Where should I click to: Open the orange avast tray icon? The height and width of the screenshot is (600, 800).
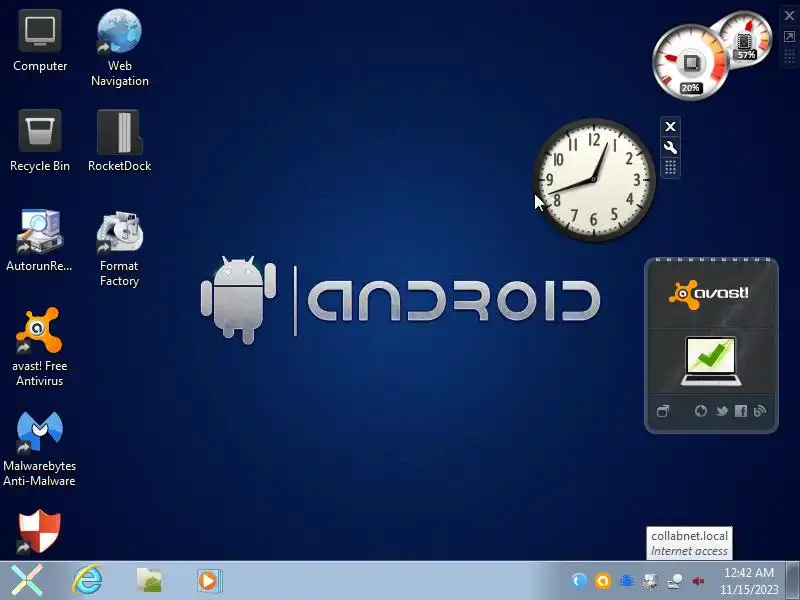pyautogui.click(x=603, y=581)
